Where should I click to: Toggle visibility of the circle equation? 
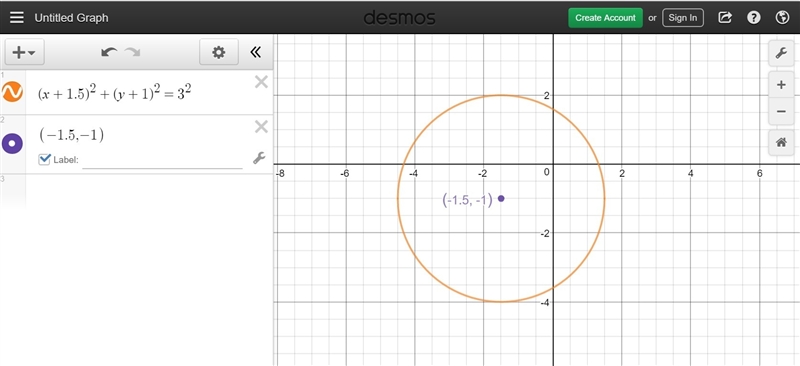[x=12, y=92]
